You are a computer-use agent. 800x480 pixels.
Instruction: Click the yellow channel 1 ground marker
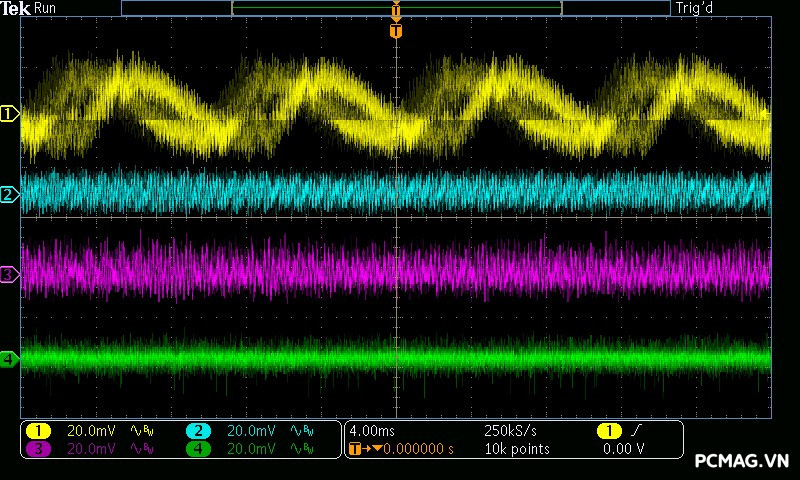[x=9, y=114]
